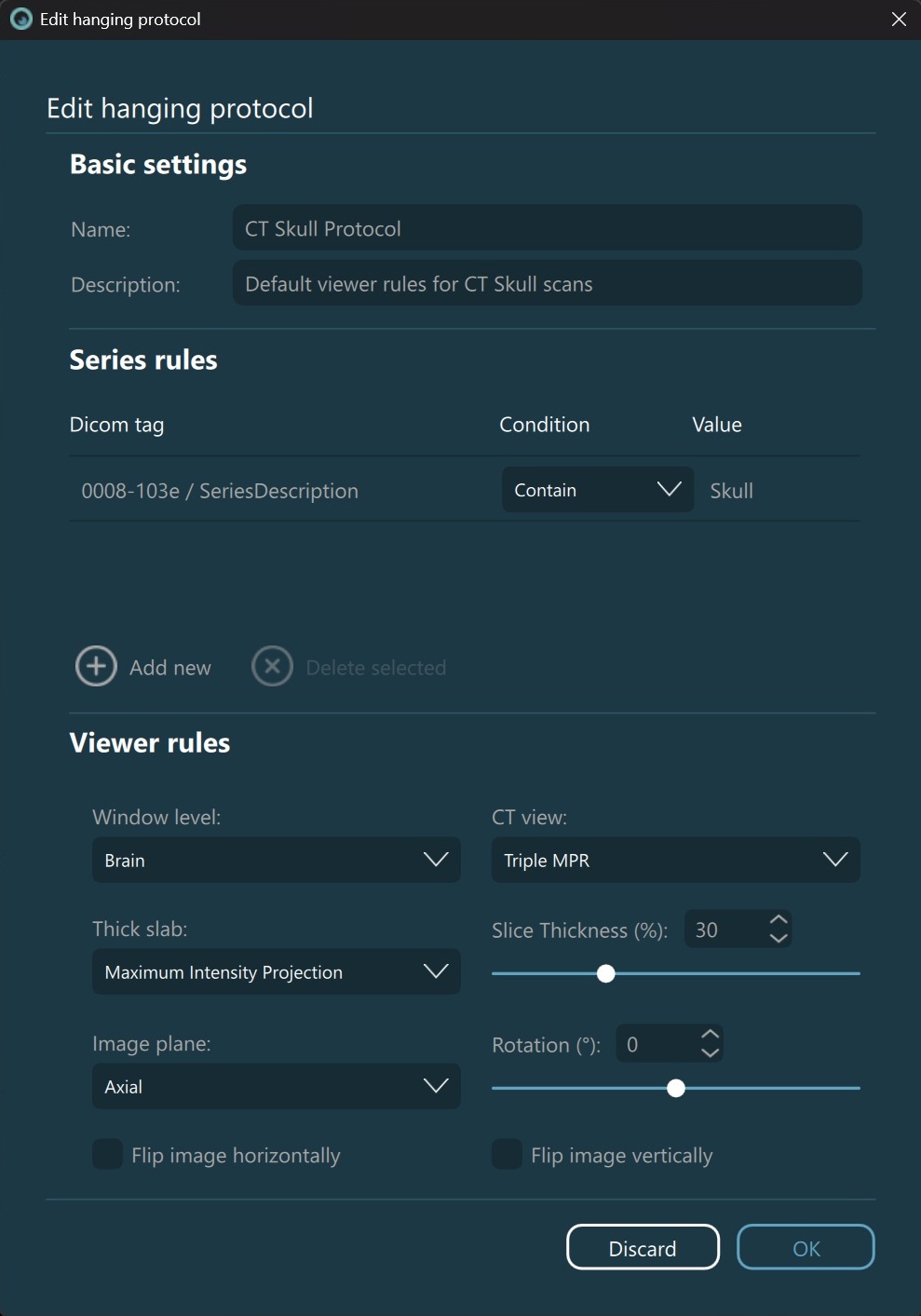Close the Edit hanging protocol dialog

pos(899,20)
